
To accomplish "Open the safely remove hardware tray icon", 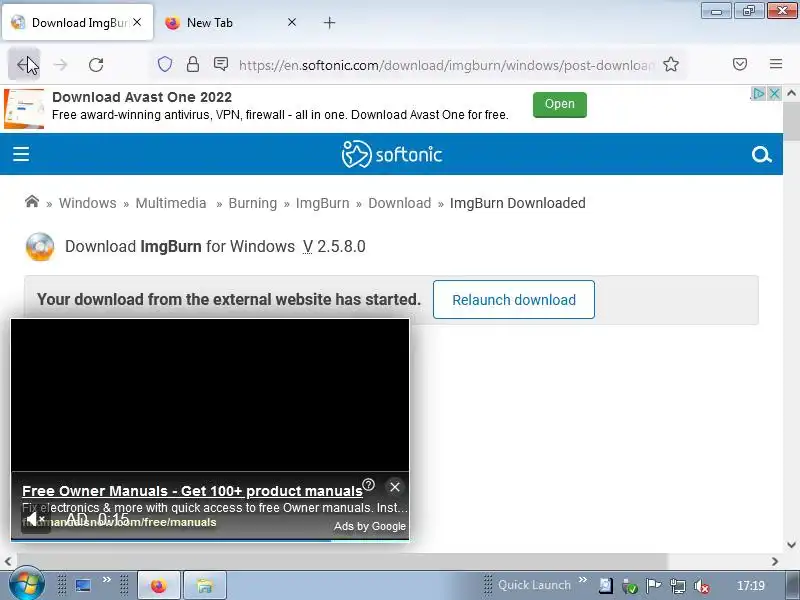I will [x=630, y=586].
